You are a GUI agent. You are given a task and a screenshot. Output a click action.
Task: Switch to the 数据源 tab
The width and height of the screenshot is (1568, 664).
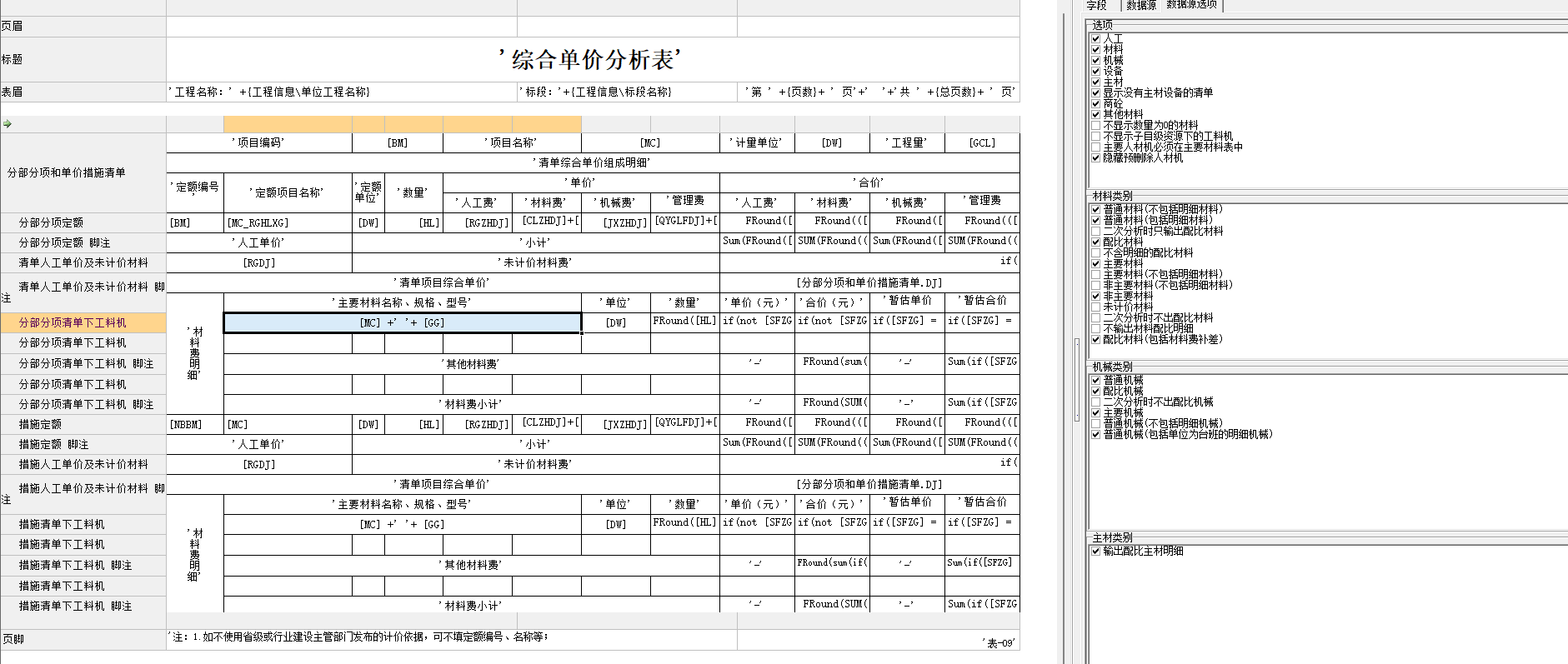pyautogui.click(x=1141, y=5)
